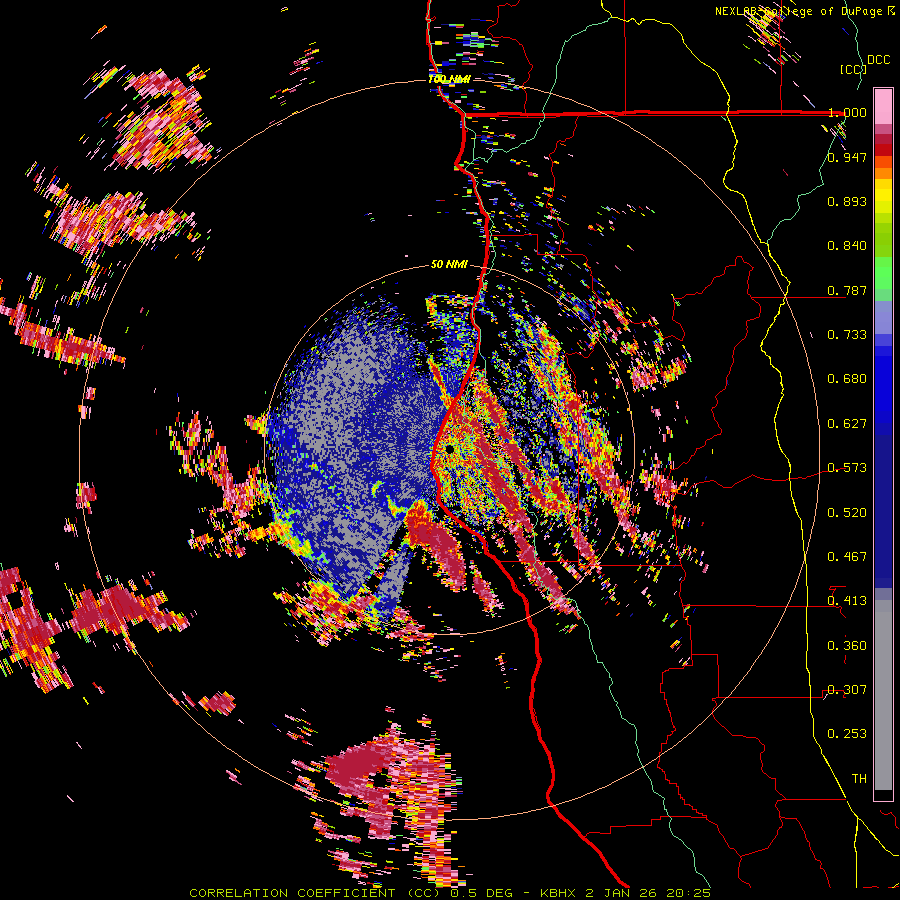Select the 0.893 scale value

tap(847, 201)
